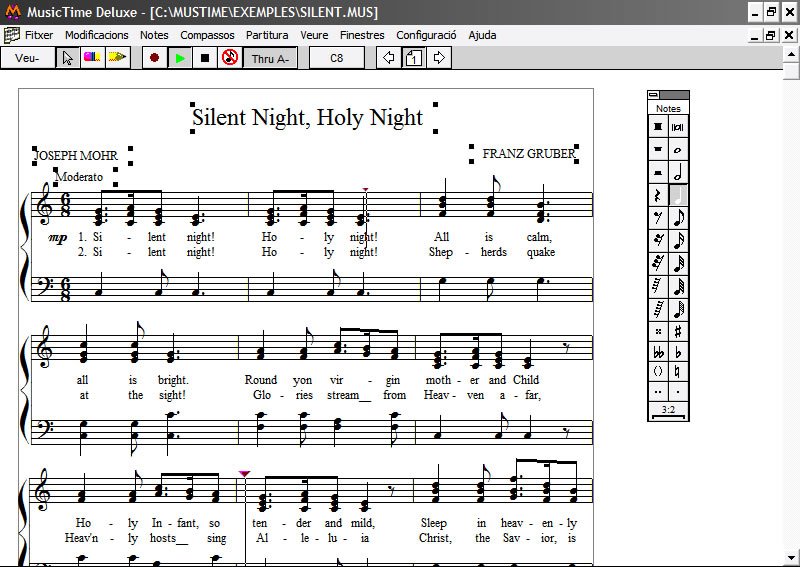Select the double sharp accidental
The width and height of the screenshot is (800, 567).
[658, 332]
